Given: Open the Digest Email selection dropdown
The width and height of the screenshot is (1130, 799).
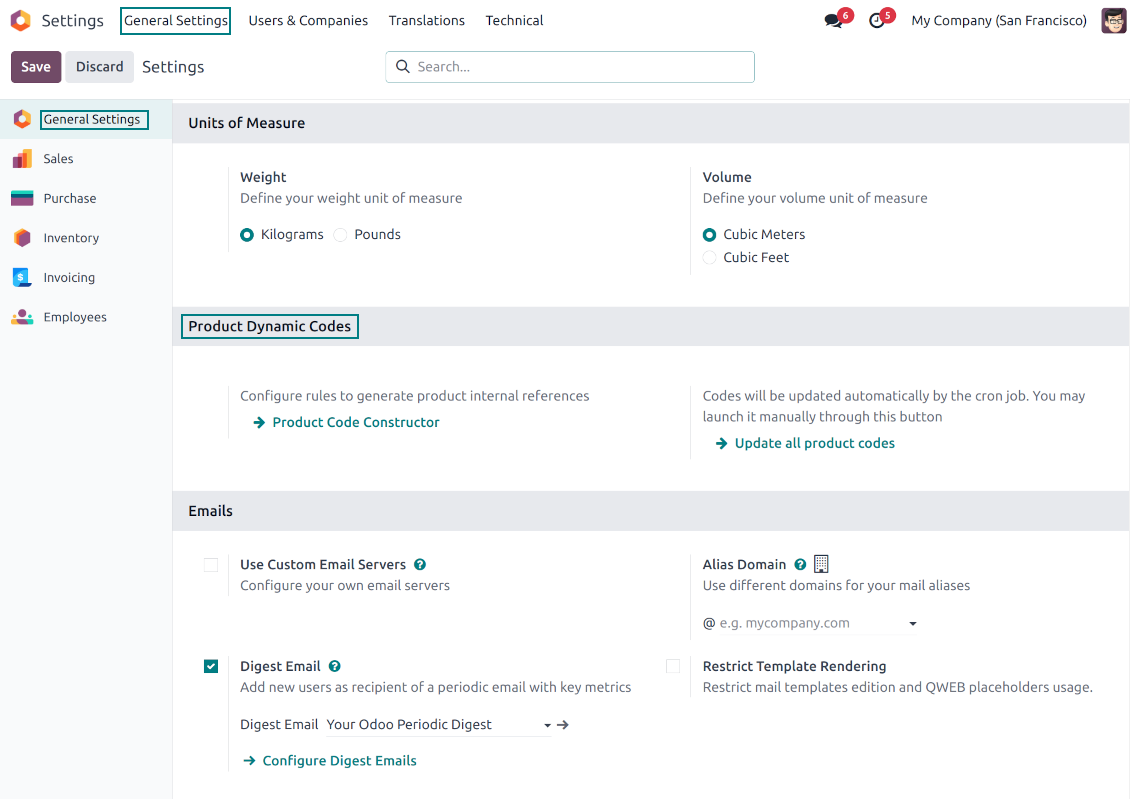Looking at the screenshot, I should pyautogui.click(x=547, y=725).
